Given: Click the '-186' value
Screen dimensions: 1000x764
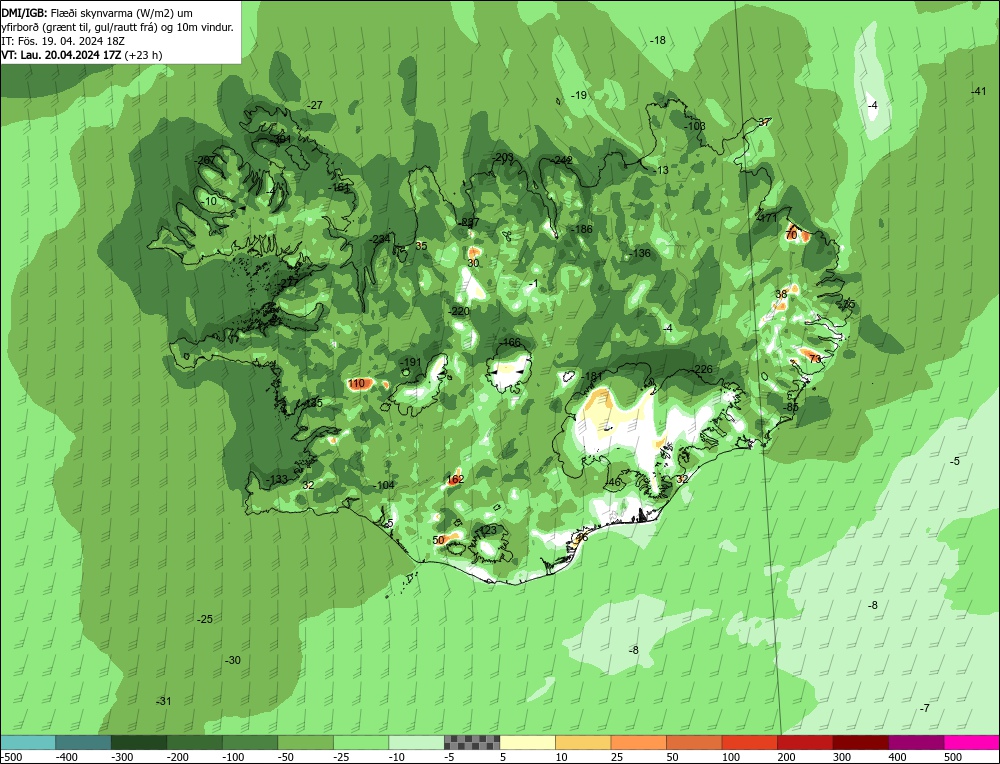Looking at the screenshot, I should 582,229.
